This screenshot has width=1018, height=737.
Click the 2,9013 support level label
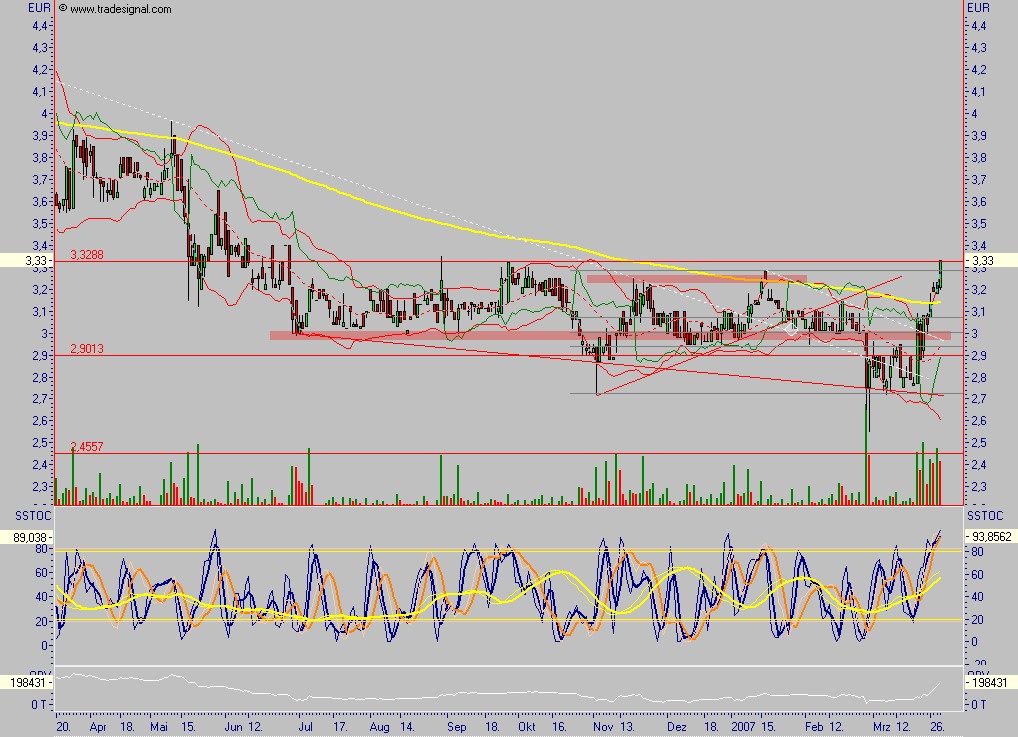pos(87,348)
